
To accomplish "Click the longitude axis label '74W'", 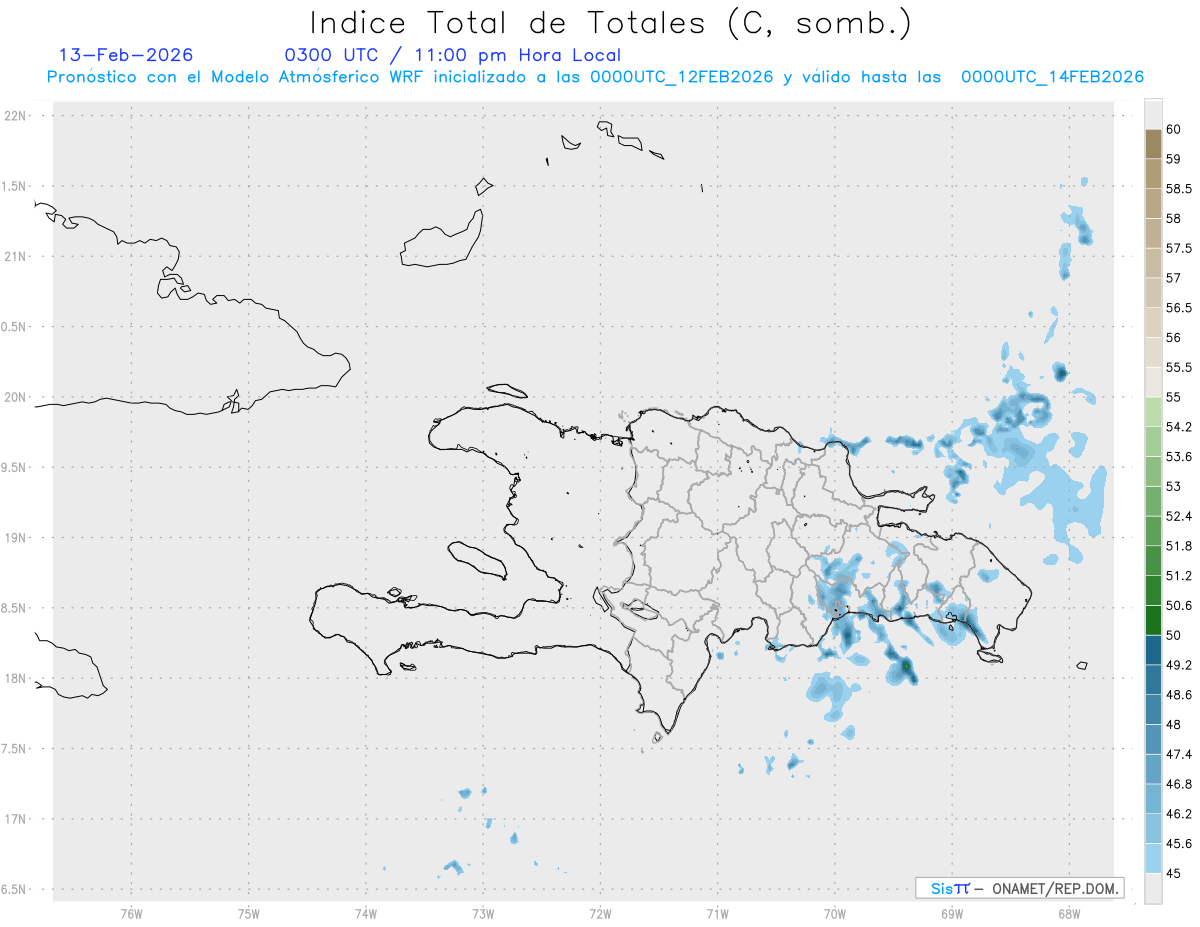I will pos(365,914).
